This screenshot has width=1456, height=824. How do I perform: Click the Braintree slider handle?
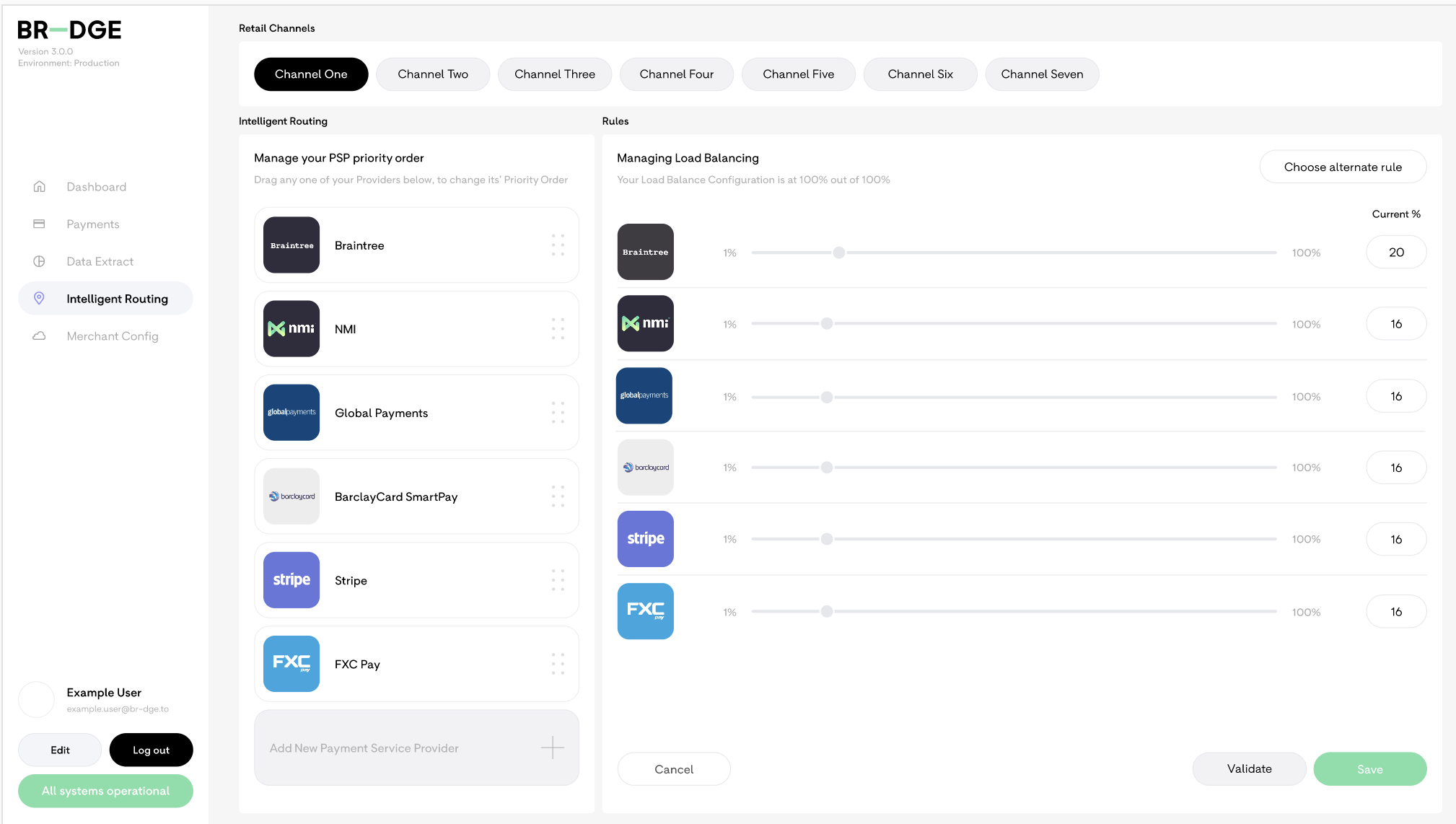(839, 253)
